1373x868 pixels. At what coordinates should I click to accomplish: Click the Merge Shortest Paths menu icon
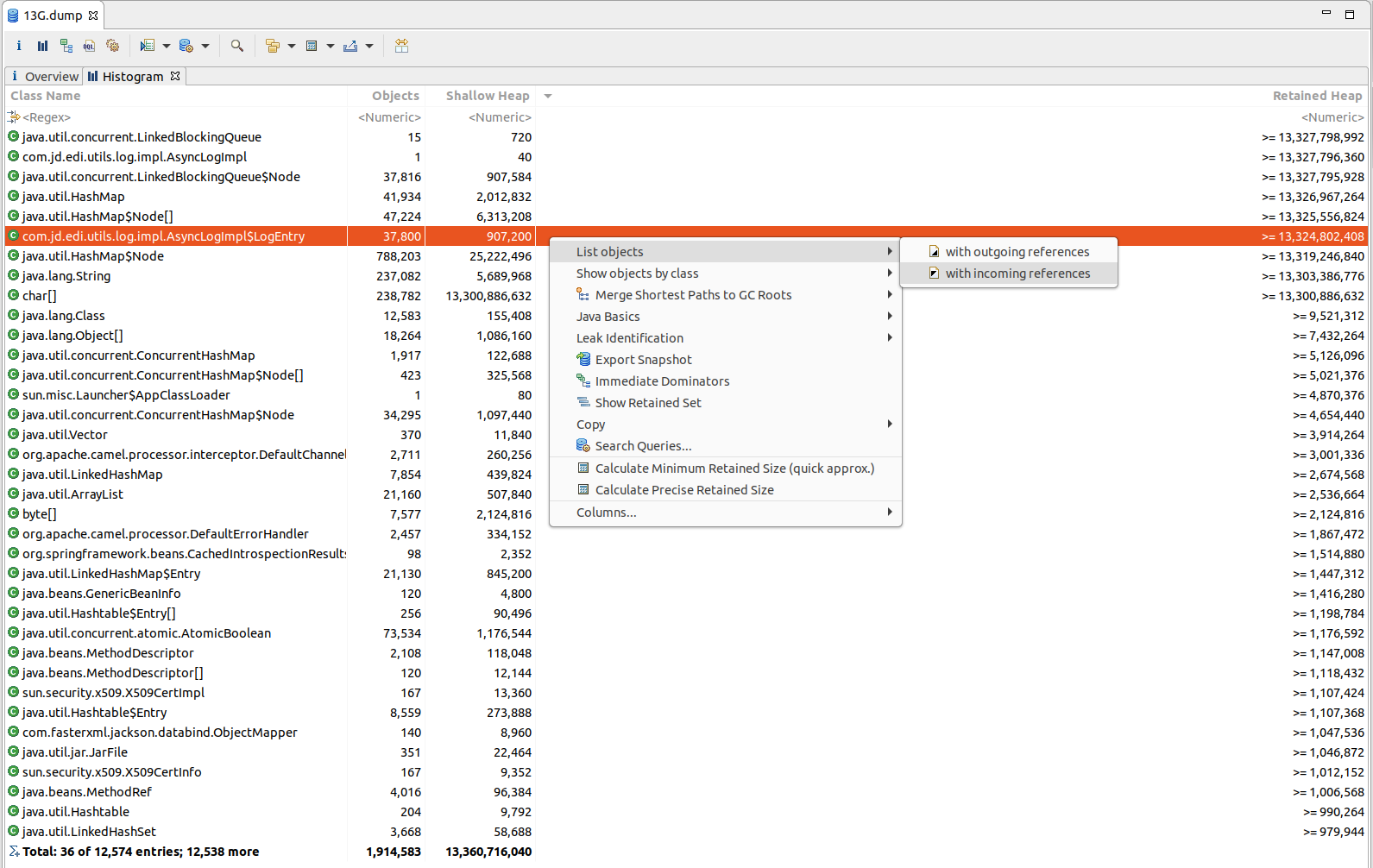coord(584,294)
